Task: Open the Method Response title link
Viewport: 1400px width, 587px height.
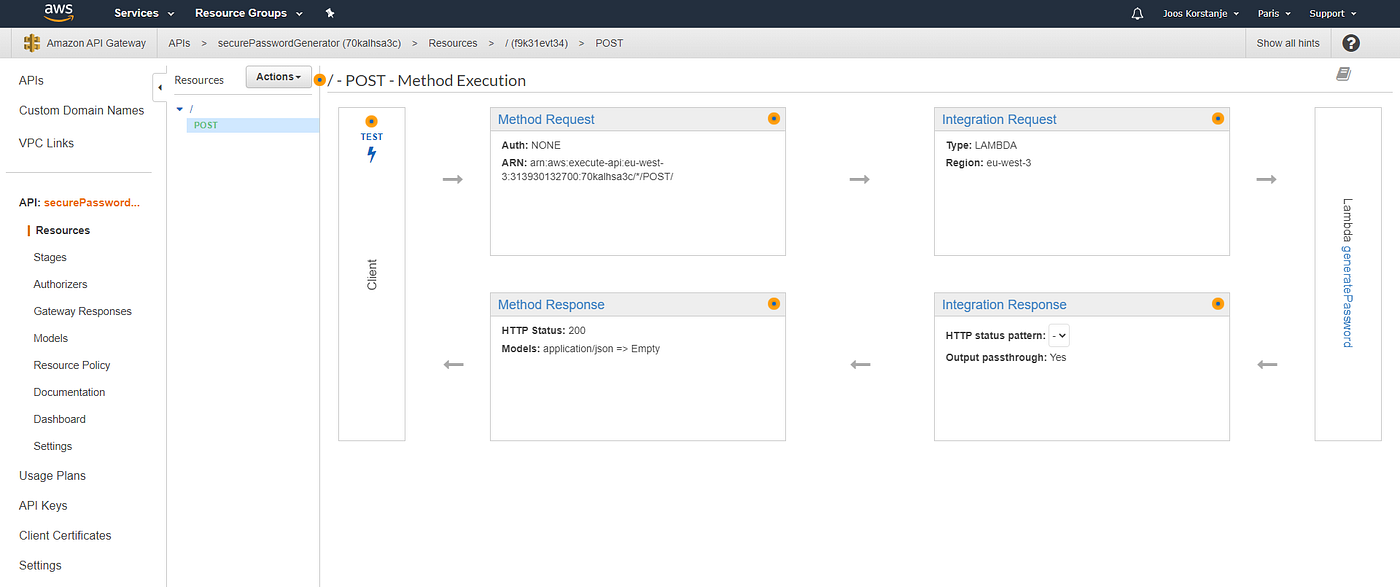Action: click(551, 305)
